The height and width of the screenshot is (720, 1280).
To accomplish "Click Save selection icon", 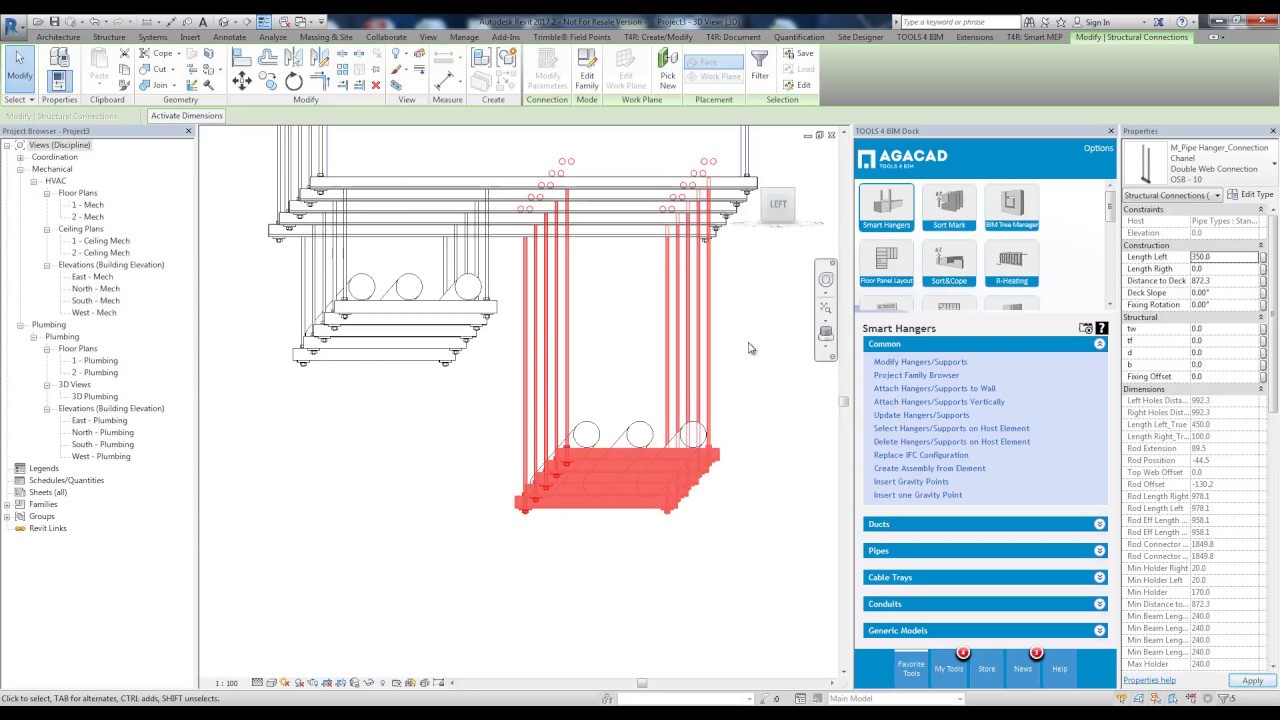I will pos(797,53).
